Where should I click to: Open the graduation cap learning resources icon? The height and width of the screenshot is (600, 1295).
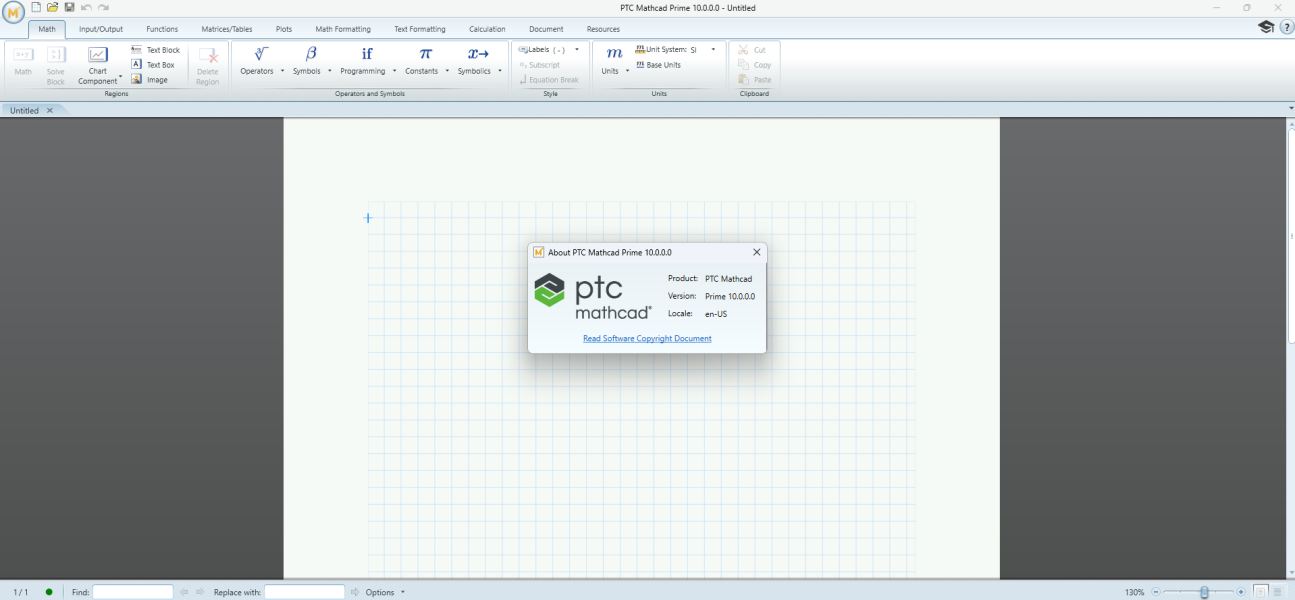[x=1266, y=28]
